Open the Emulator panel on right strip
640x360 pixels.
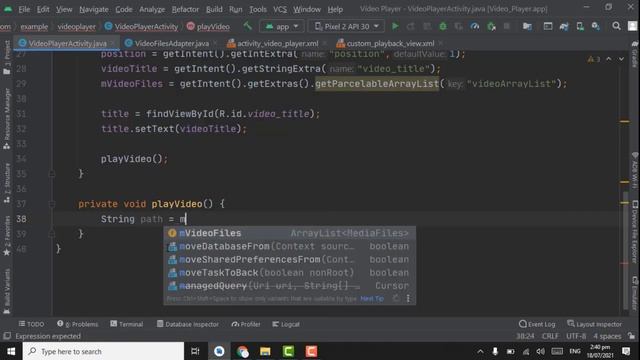coord(635,293)
